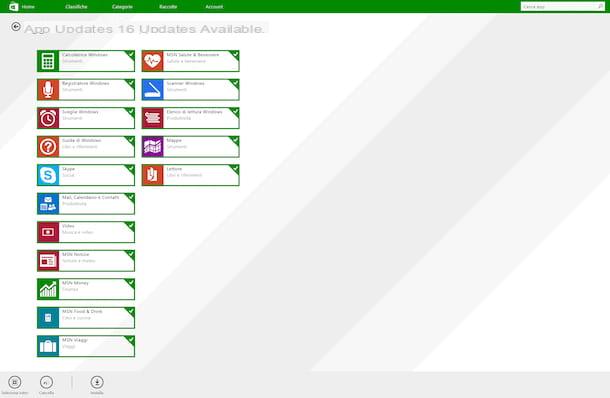Click the Skype app icon
This screenshot has width=610, height=398.
pos(48,175)
